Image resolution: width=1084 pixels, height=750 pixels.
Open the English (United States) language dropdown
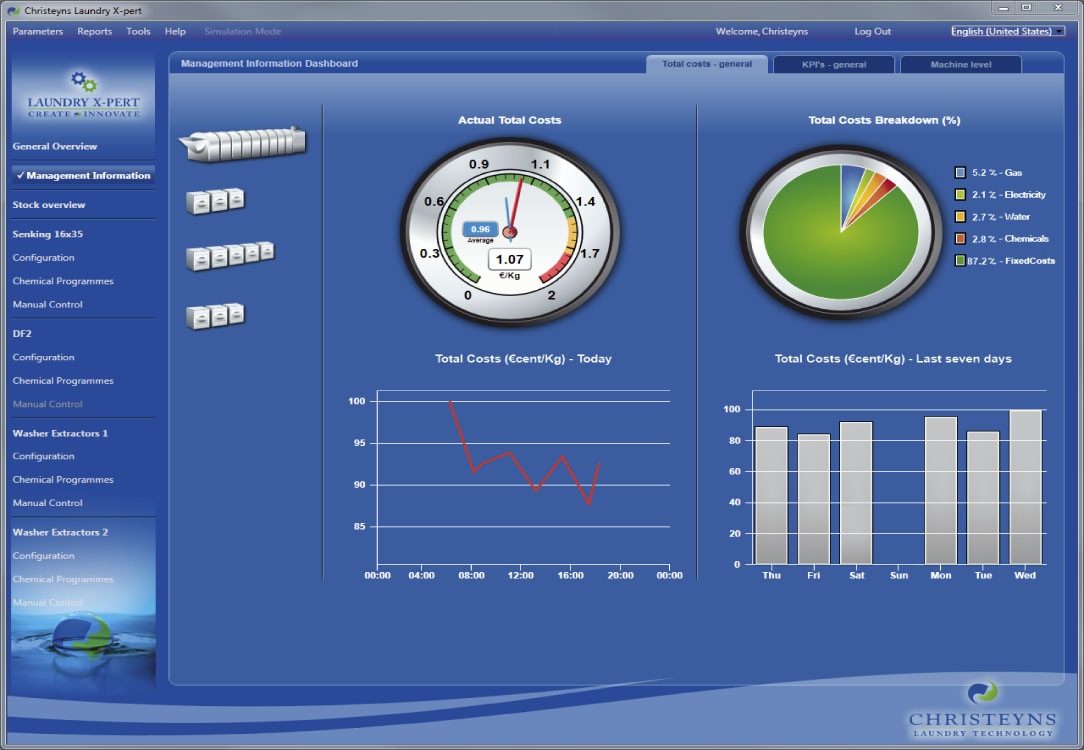coord(1008,31)
